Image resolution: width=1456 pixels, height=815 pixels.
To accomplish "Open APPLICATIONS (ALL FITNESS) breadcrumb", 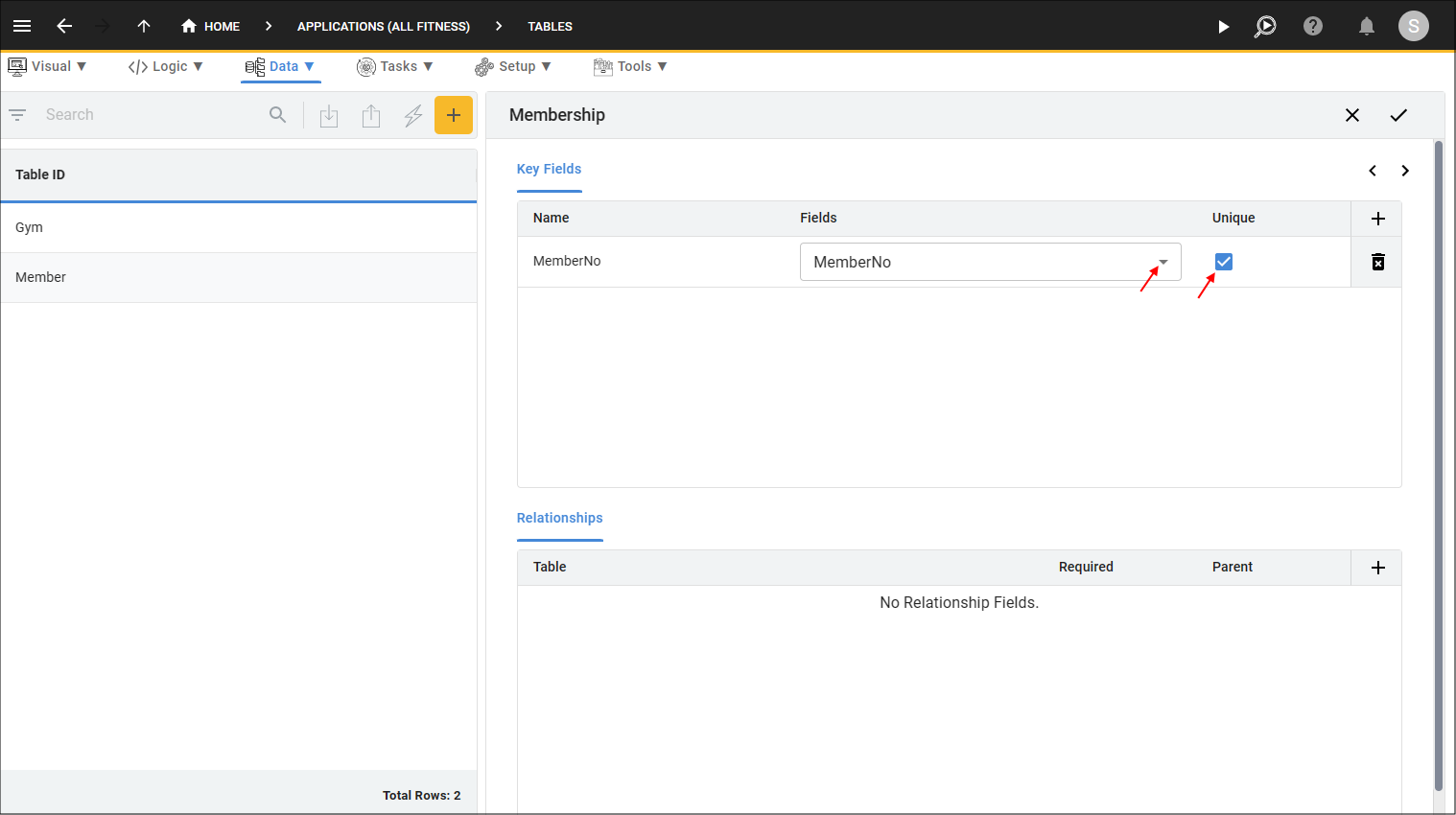I will pyautogui.click(x=384, y=26).
